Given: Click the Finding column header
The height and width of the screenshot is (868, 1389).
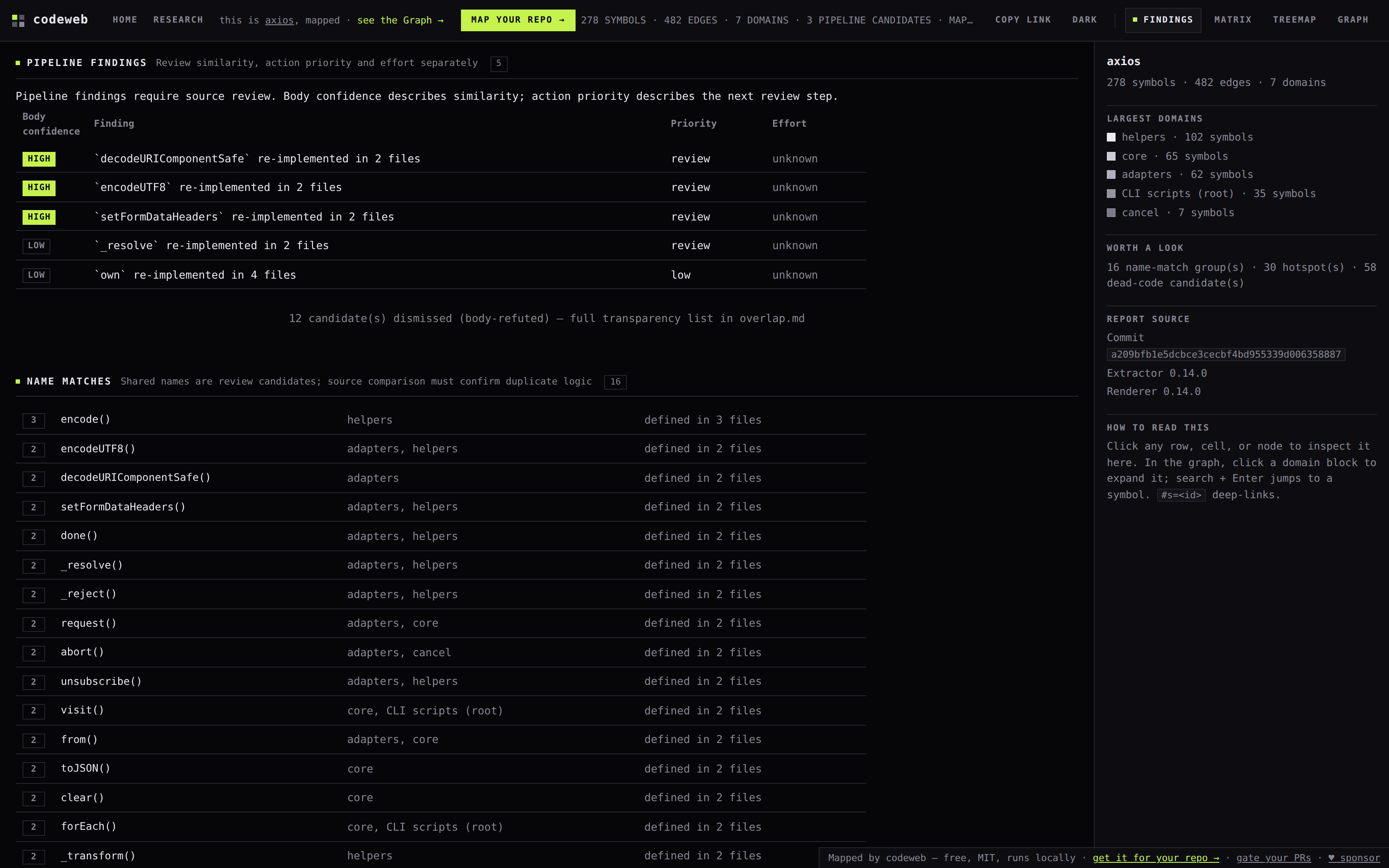Looking at the screenshot, I should [114, 123].
